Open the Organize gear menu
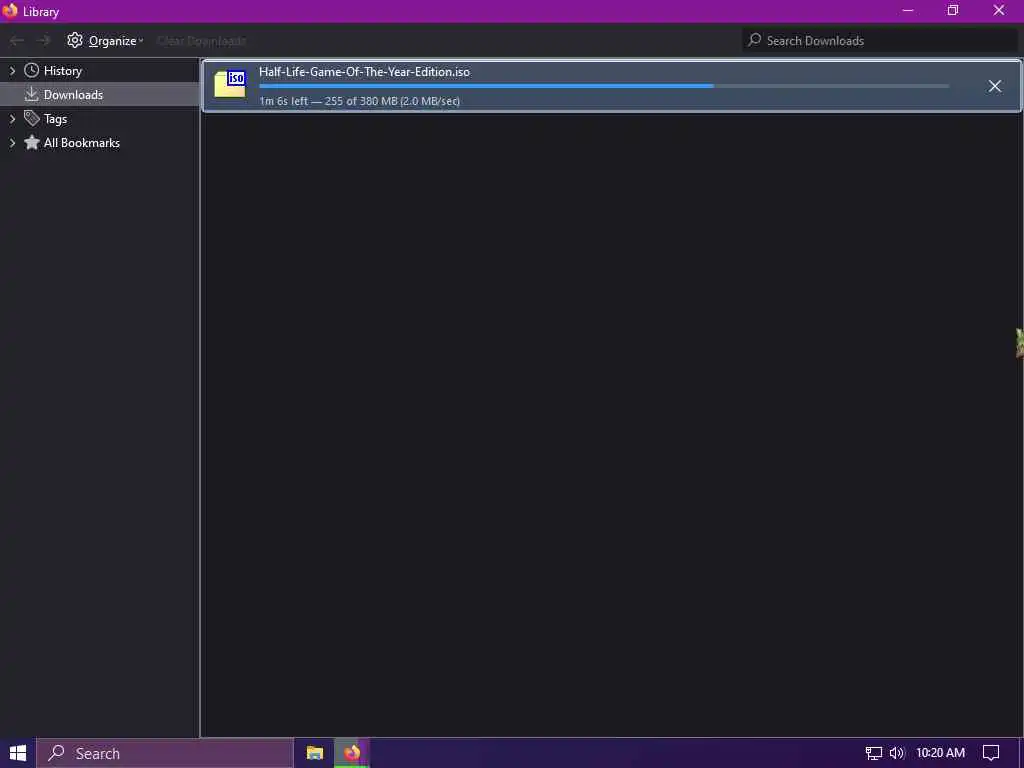The width and height of the screenshot is (1024, 768). coord(104,40)
